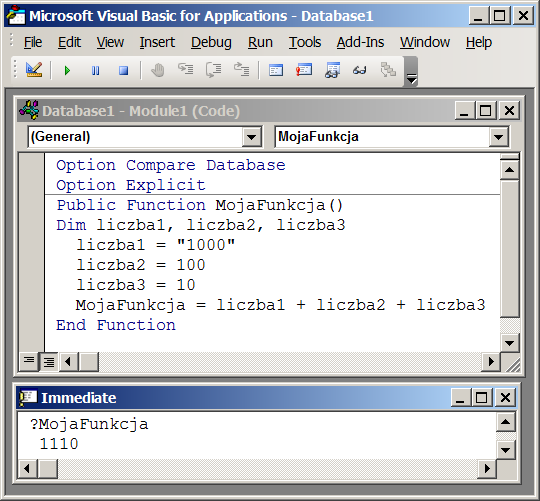This screenshot has height=501, width=540.
Task: Open the Immediate Window toolbar icon
Action: pos(304,70)
